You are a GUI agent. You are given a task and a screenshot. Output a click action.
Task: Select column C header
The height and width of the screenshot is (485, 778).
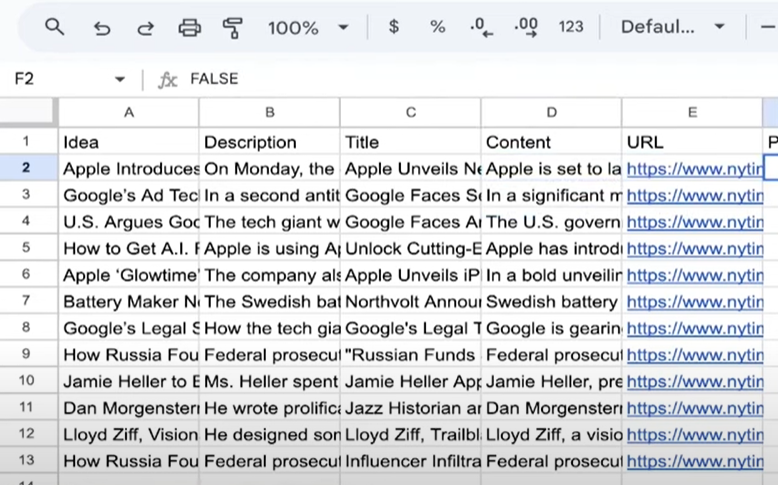(x=410, y=113)
